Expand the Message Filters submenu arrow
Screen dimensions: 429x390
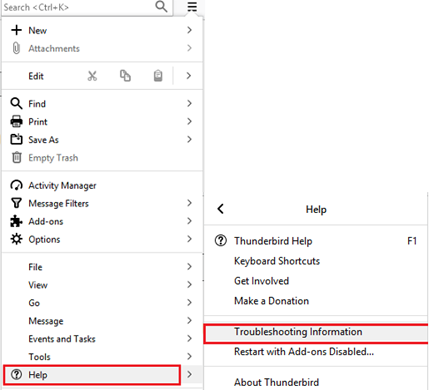189,203
